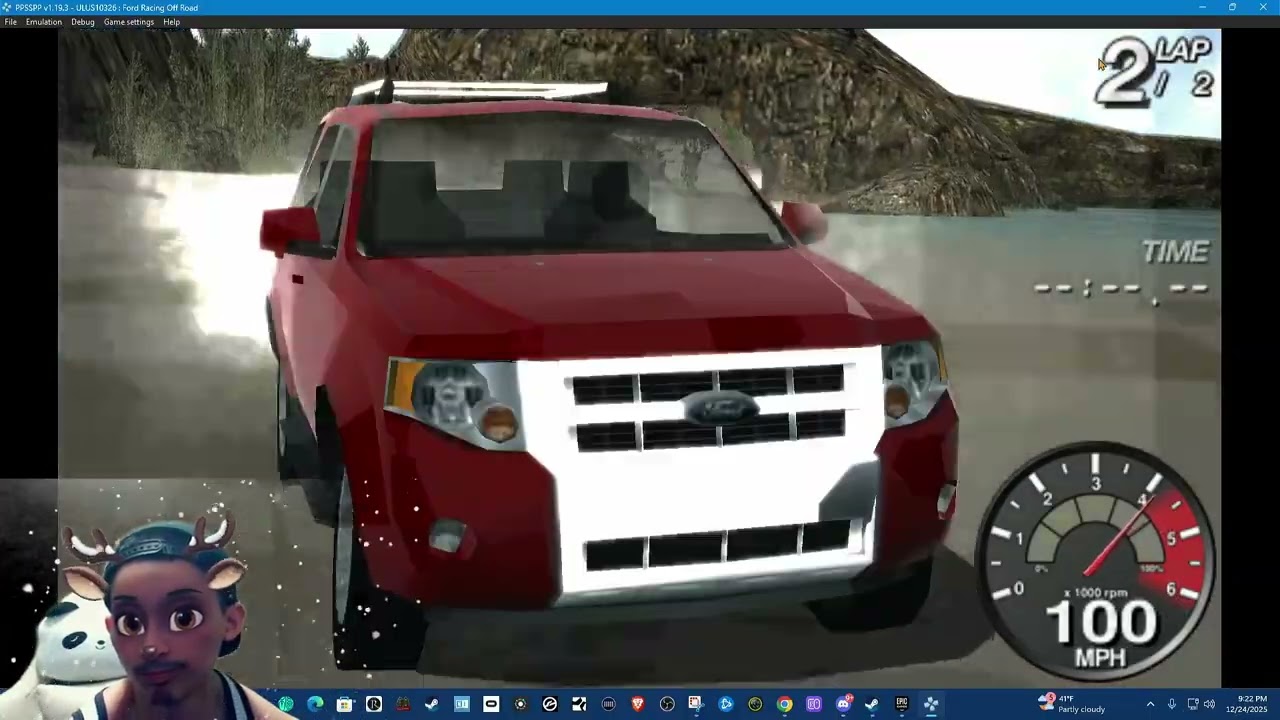Click the Lap 2/2 counter
This screenshot has width=1280, height=720.
click(1154, 70)
